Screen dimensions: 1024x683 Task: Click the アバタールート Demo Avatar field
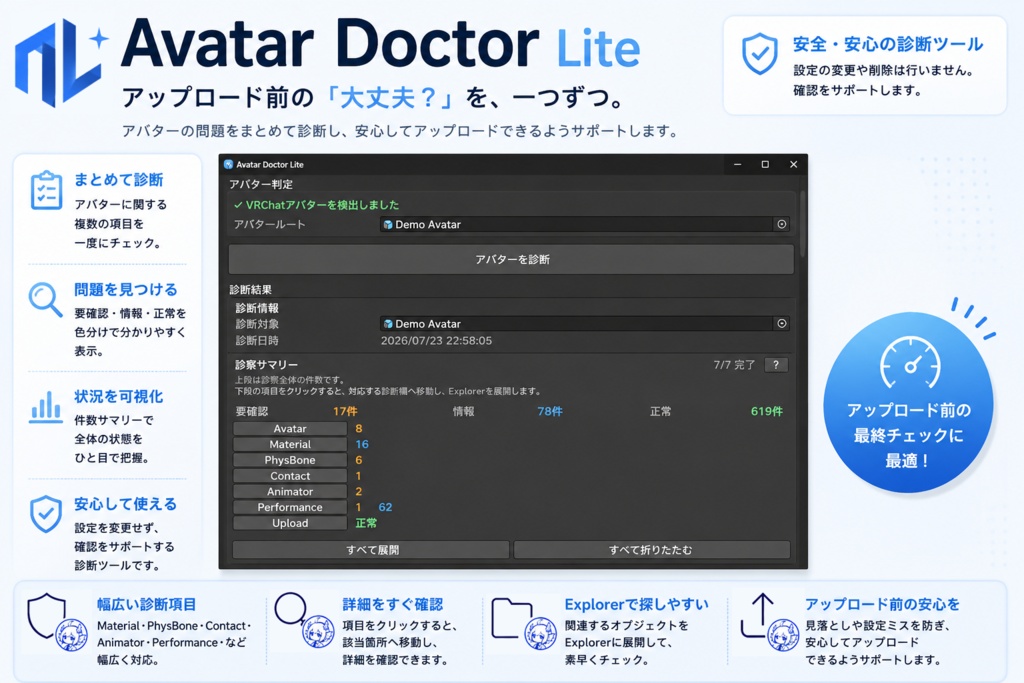(x=577, y=224)
